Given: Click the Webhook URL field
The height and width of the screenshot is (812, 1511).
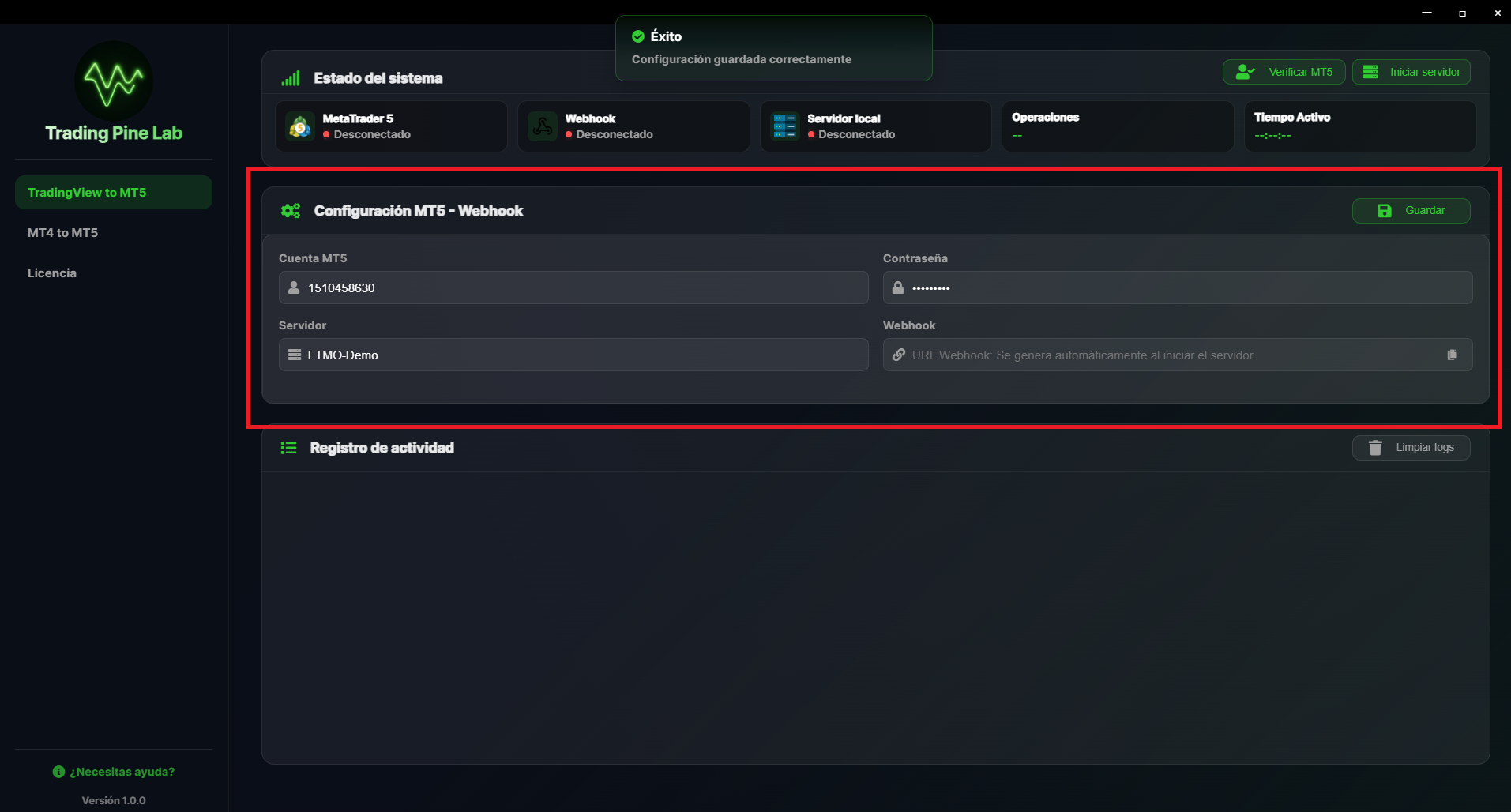Looking at the screenshot, I should 1177,355.
